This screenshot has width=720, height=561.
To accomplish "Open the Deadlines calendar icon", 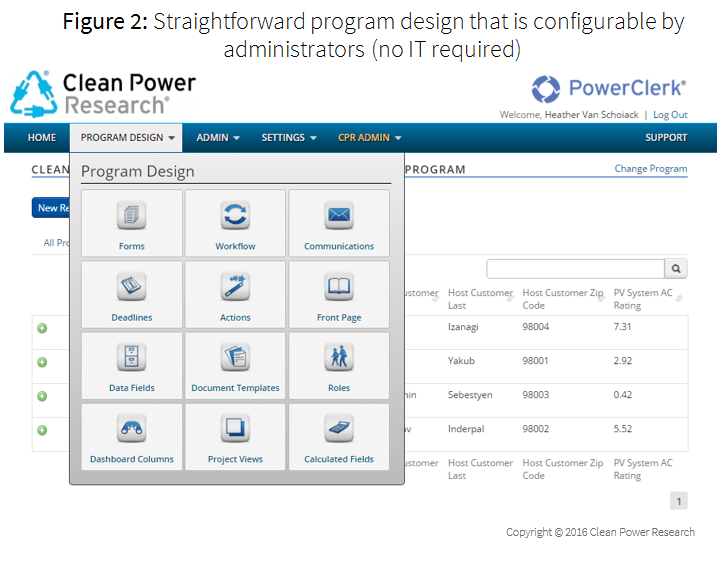I will coord(132,286).
